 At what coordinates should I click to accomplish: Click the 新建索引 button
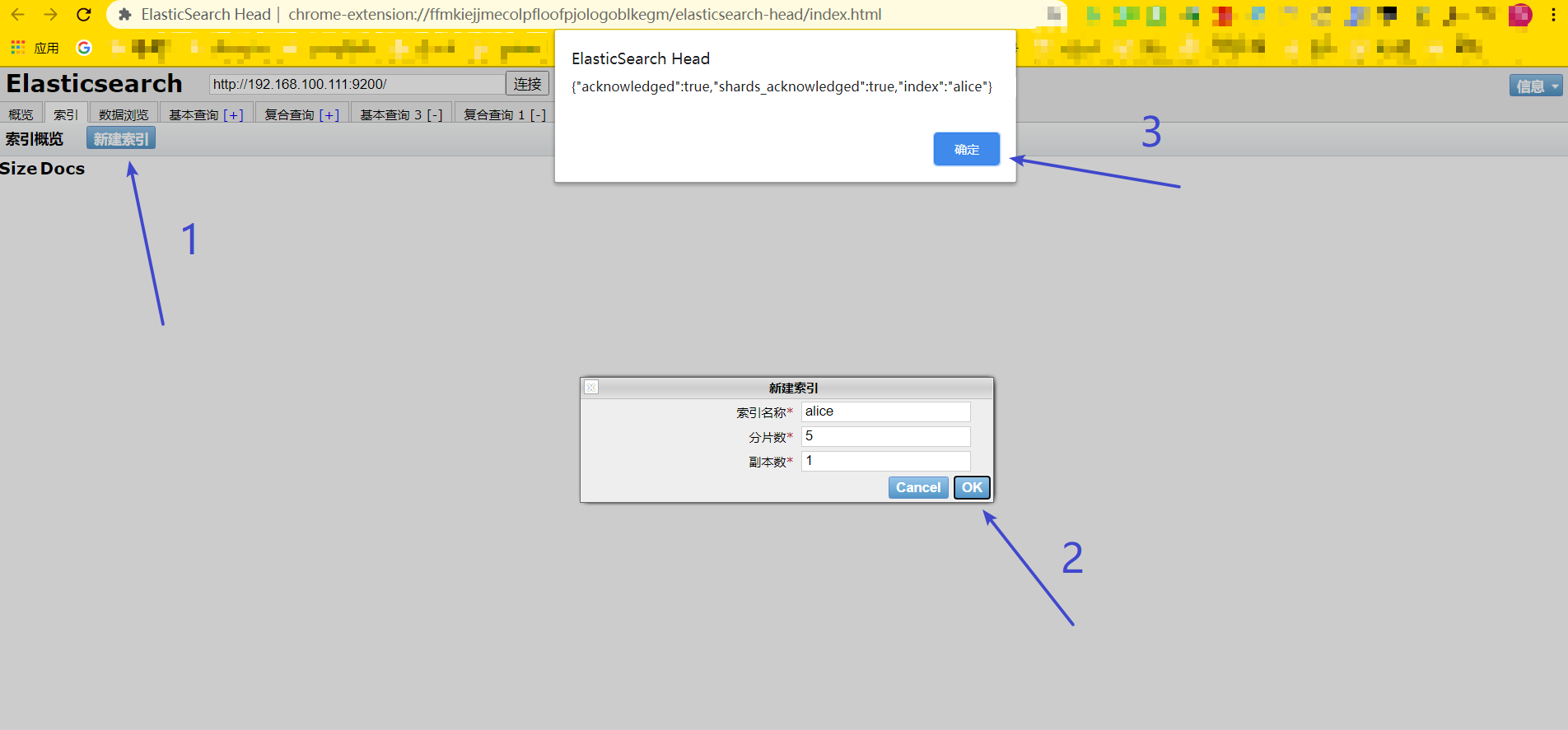click(121, 139)
